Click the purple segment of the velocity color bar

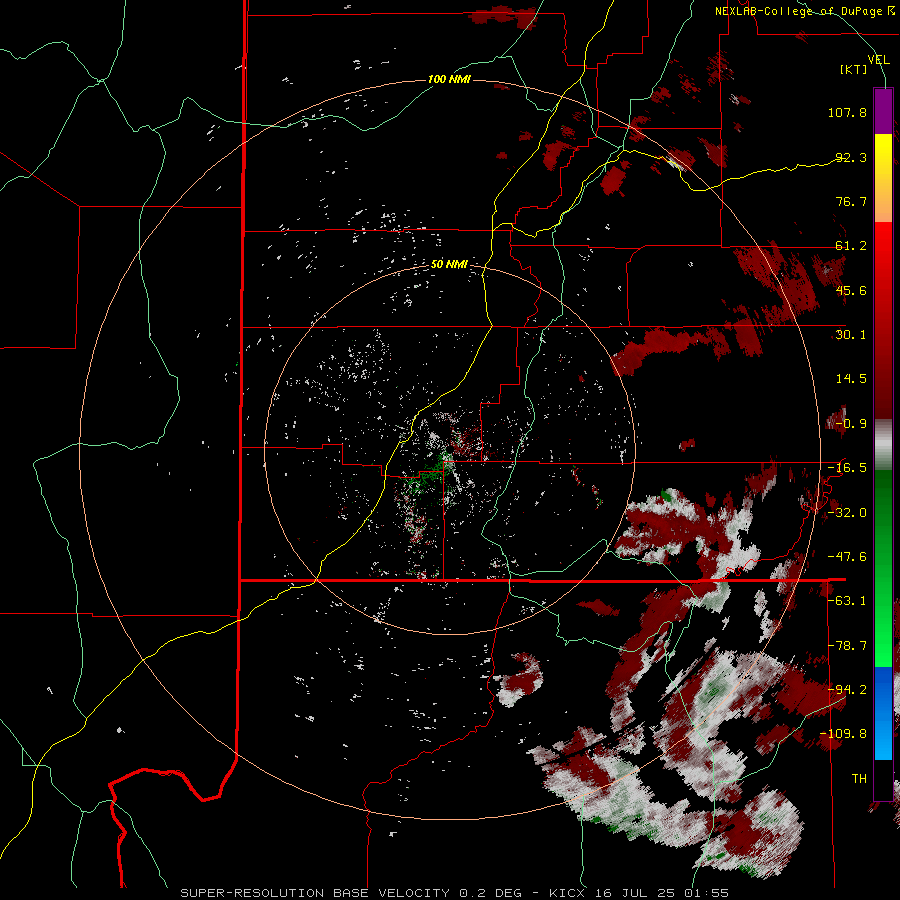click(883, 111)
